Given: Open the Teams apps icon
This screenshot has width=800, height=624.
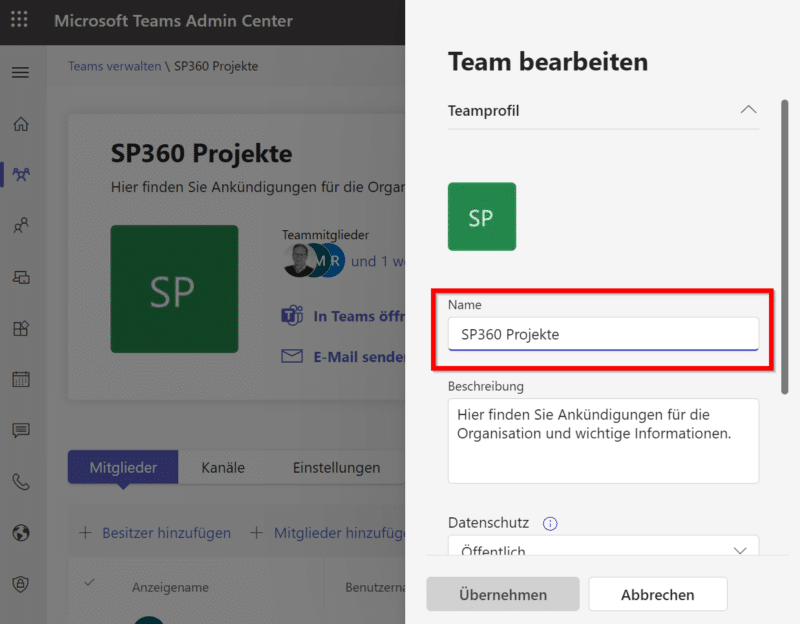Looking at the screenshot, I should 22,328.
